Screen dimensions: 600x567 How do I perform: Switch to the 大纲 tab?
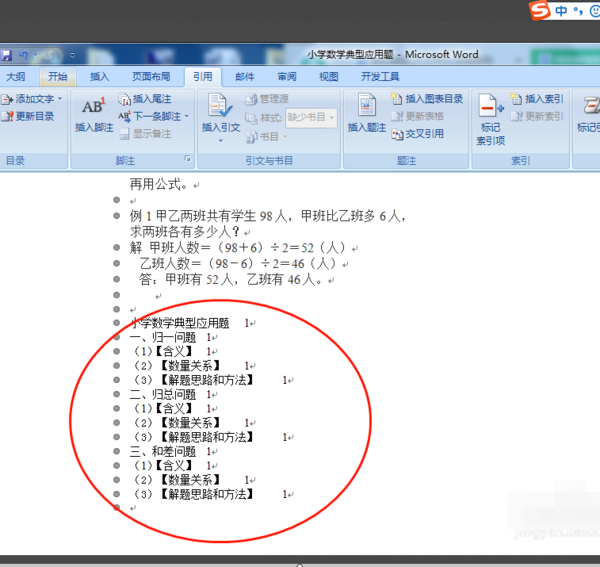click(x=16, y=77)
